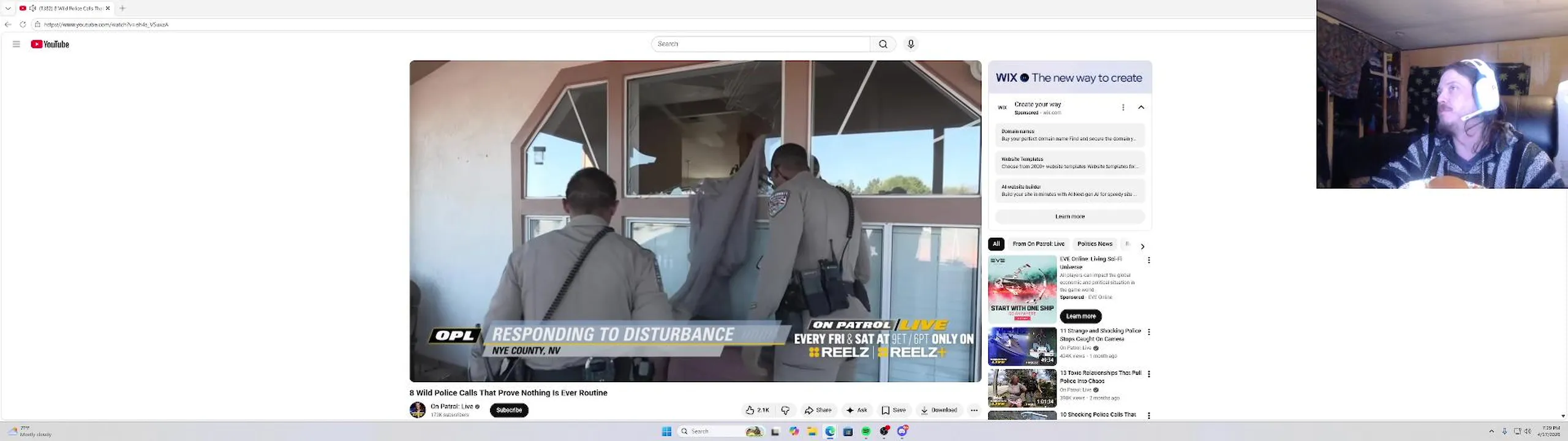Image resolution: width=1568 pixels, height=441 pixels.
Task: Dislike the video with thumbs-down
Action: pos(785,410)
